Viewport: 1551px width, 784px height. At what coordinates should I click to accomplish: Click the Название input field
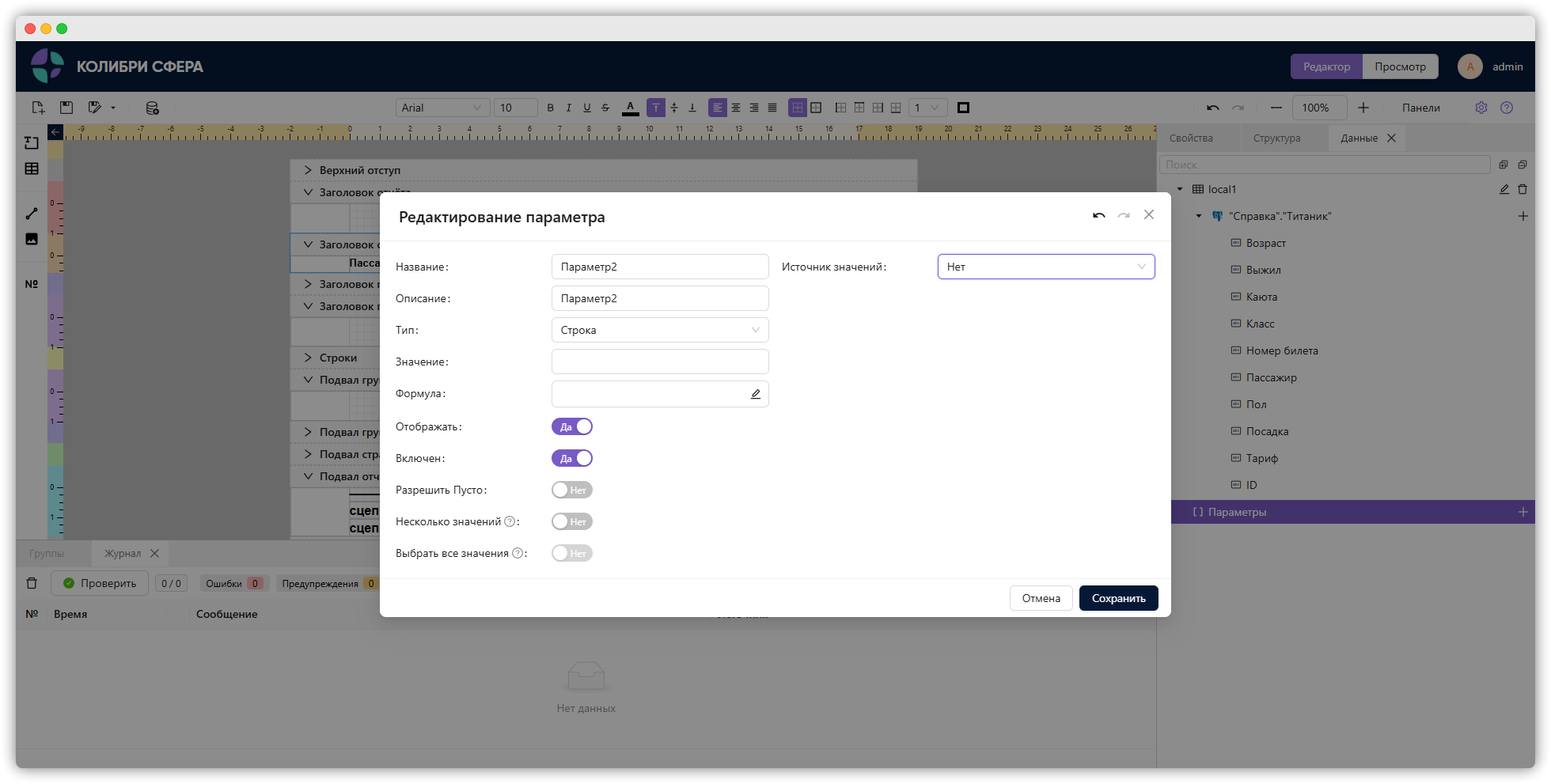click(x=660, y=267)
